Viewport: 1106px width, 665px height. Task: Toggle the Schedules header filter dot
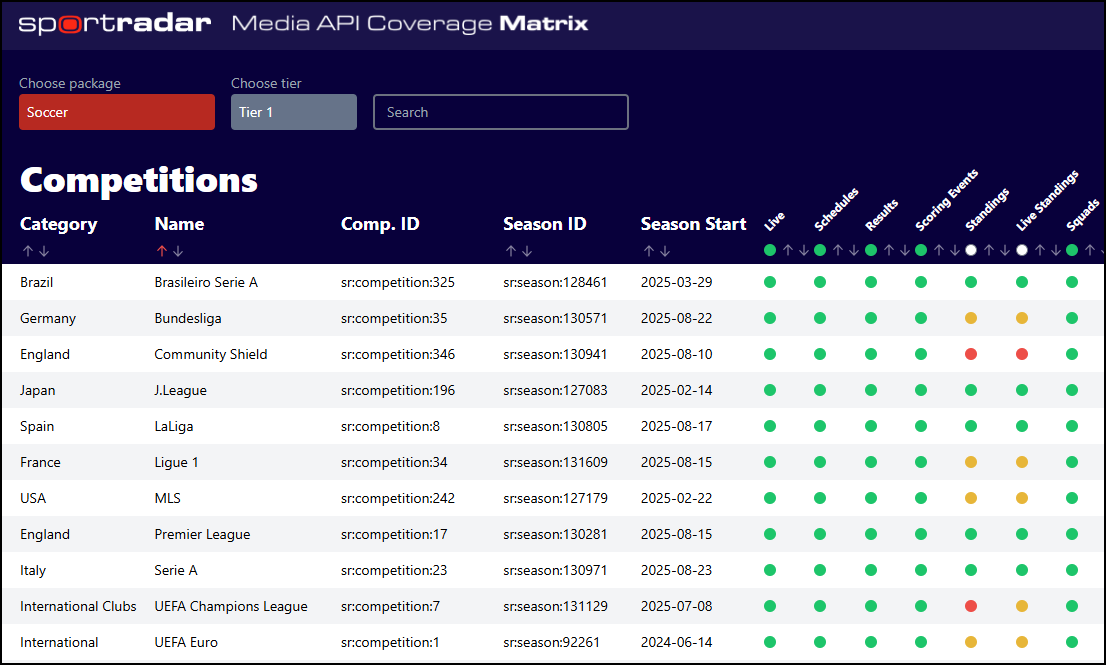pos(820,250)
